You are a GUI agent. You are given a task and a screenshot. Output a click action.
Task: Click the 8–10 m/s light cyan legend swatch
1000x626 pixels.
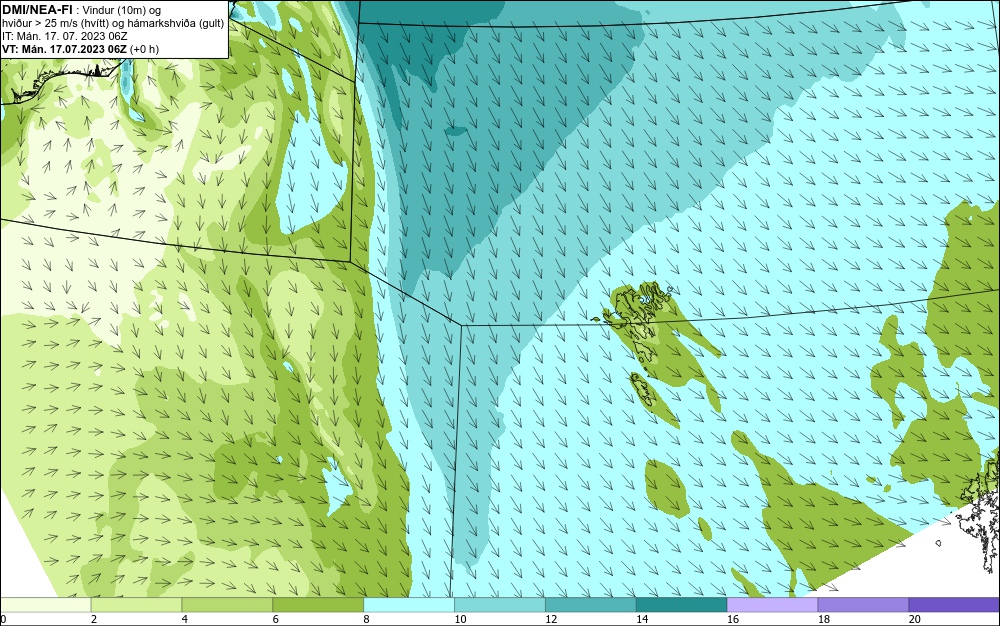click(409, 605)
